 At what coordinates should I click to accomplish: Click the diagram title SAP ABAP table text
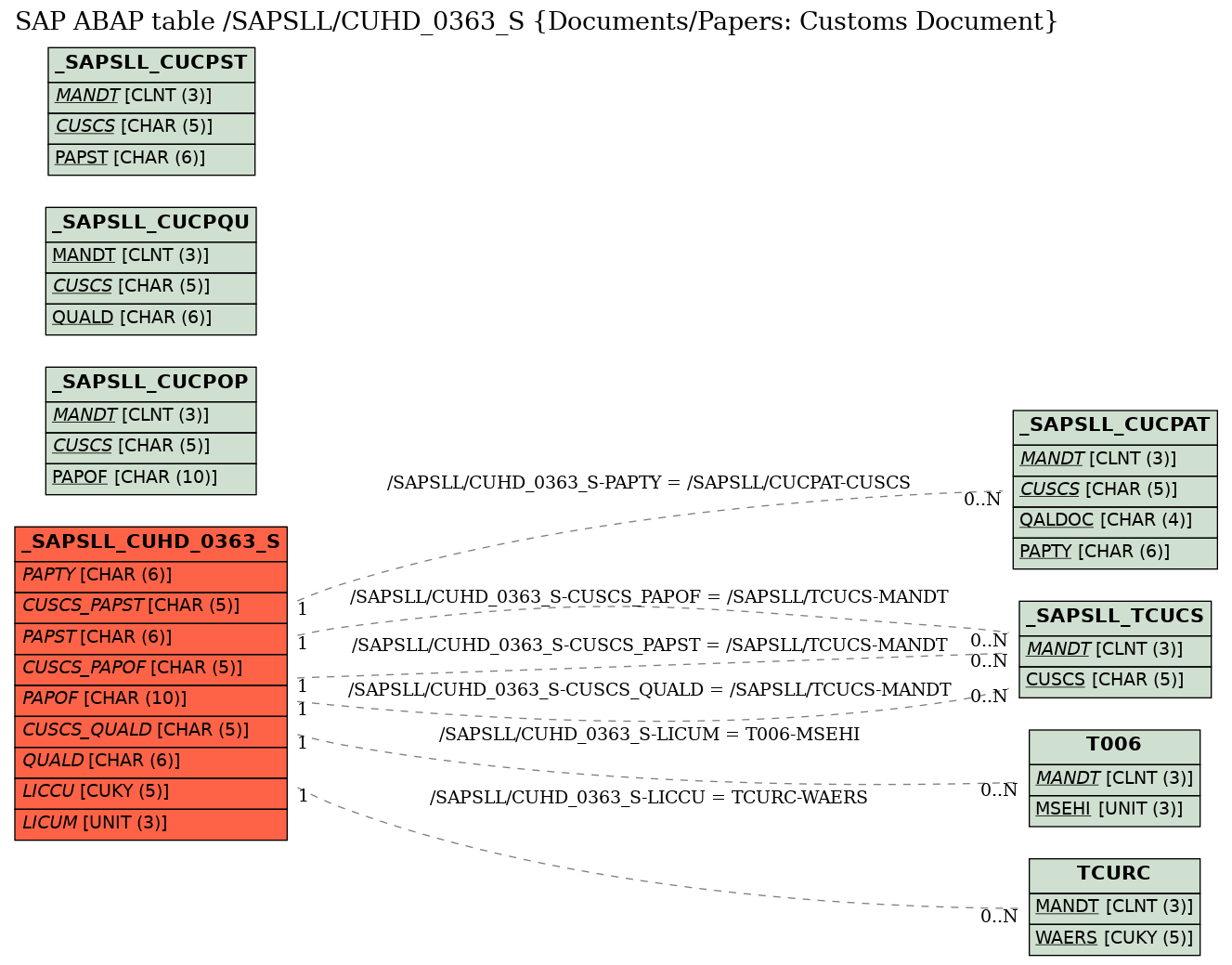click(536, 21)
